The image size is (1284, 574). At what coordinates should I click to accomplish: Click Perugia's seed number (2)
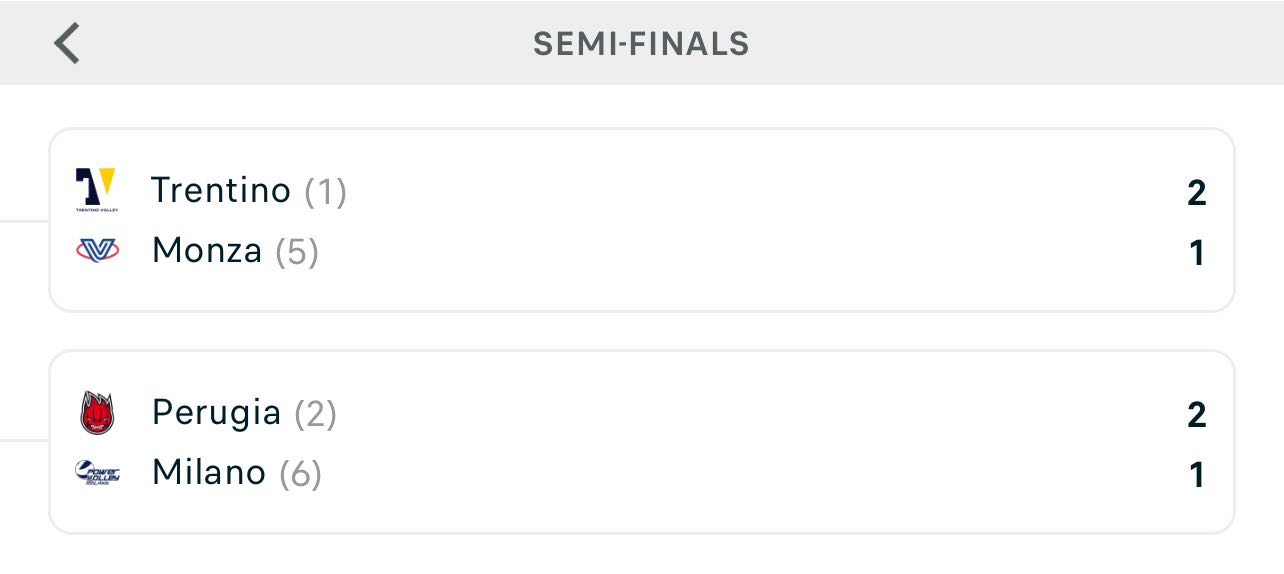[x=316, y=413]
